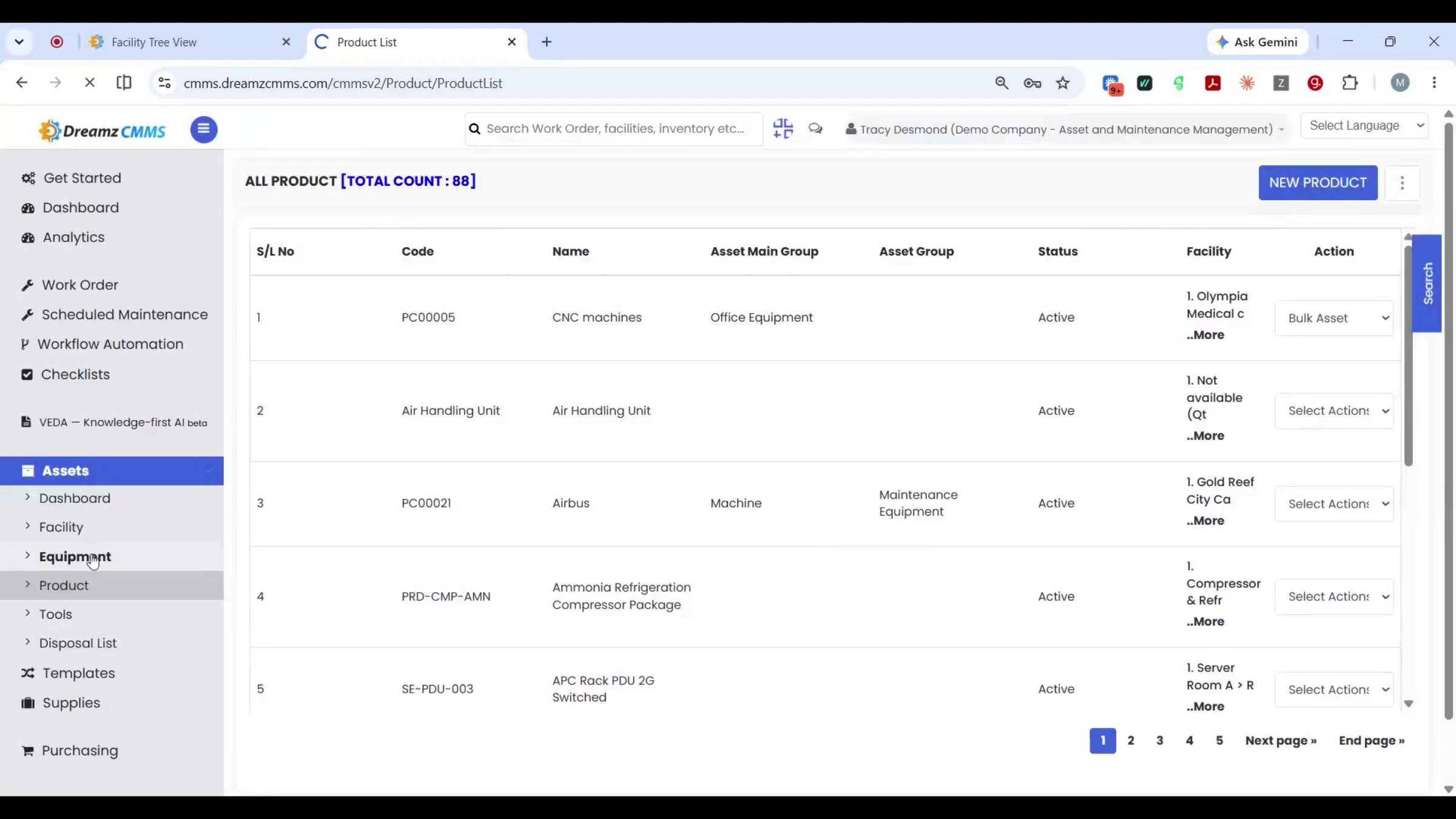Viewport: 1456px width, 819px height.
Task: Go to page 2 of products
Action: pos(1131,741)
